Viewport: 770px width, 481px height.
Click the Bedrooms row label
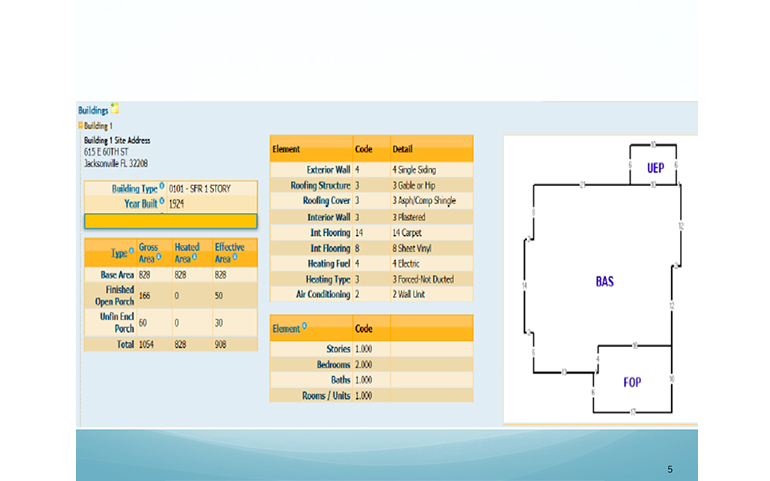(329, 365)
